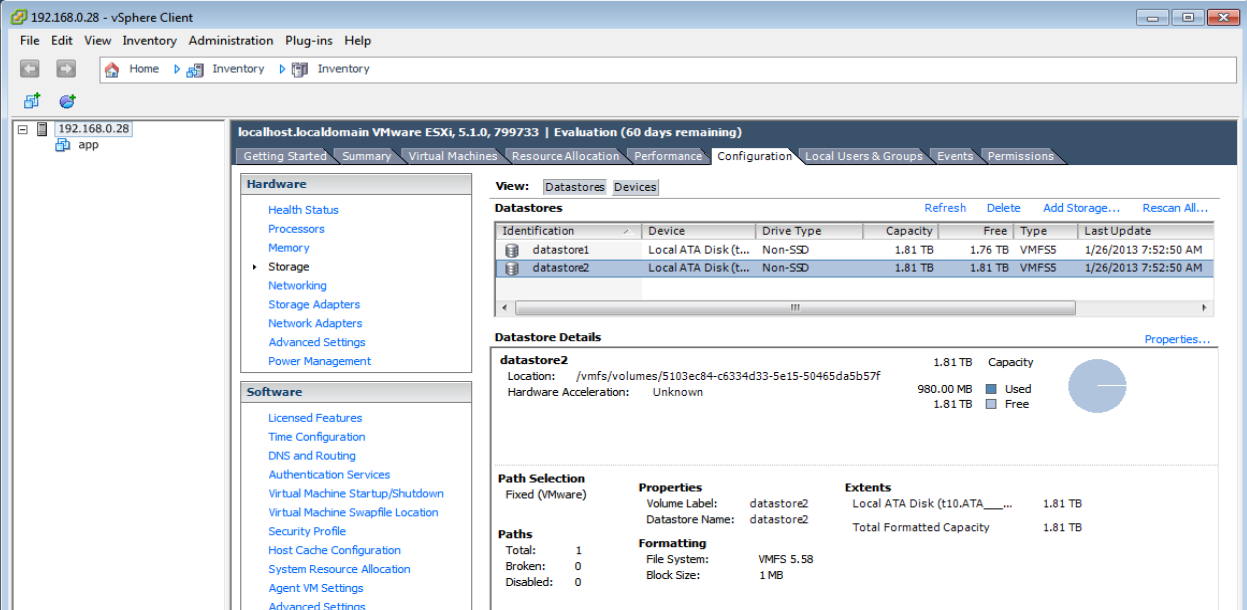Click the Refresh datastores link
This screenshot has height=610, width=1247.
pos(945,208)
